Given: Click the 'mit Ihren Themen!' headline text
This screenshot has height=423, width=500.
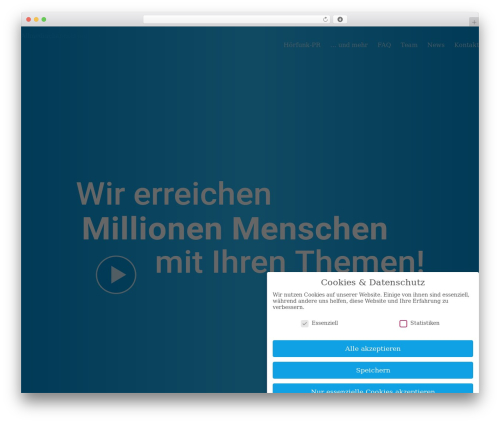Looking at the screenshot, I should coord(290,262).
